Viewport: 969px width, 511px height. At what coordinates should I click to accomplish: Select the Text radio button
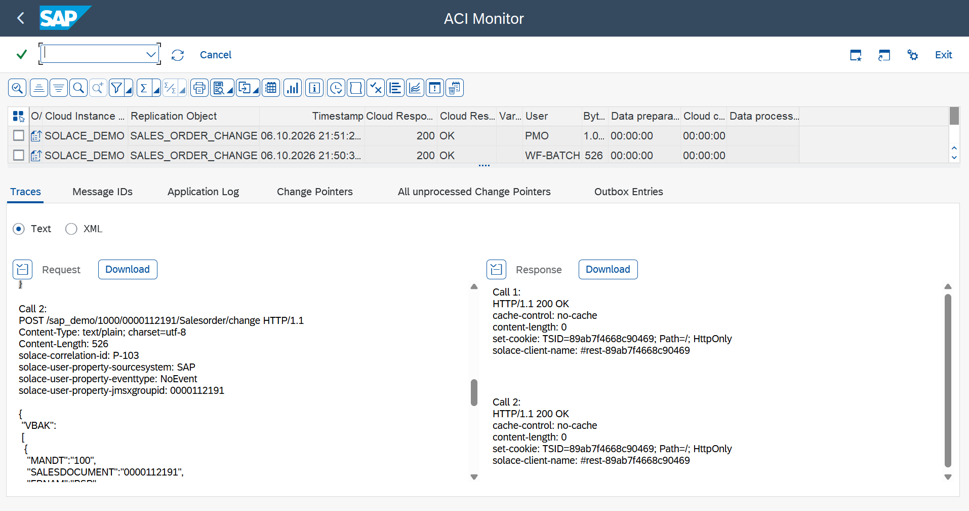click(x=19, y=229)
